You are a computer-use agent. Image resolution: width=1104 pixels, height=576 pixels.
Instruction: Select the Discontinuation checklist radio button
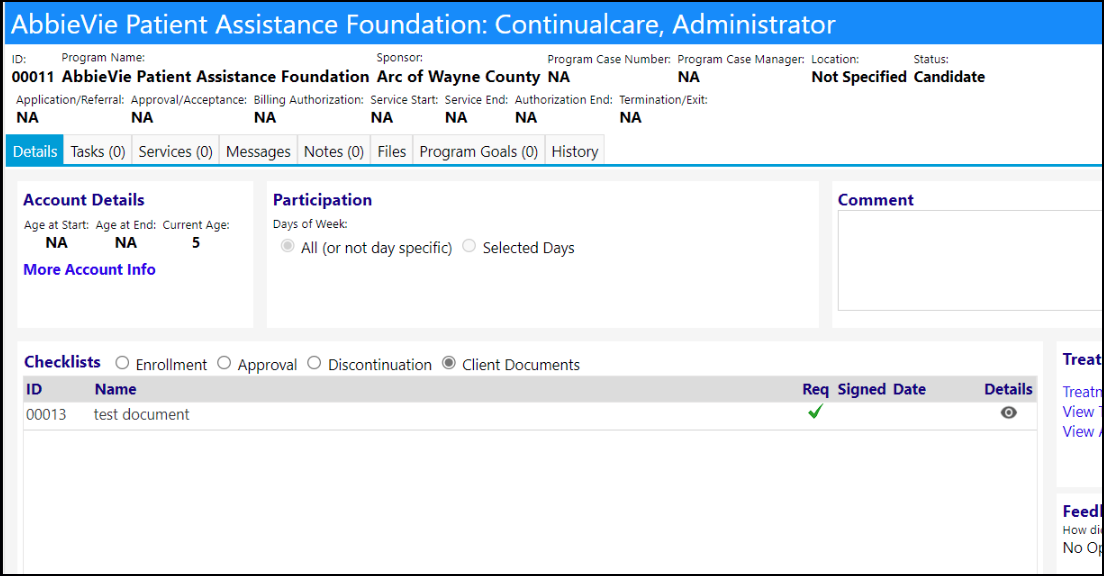click(x=314, y=363)
